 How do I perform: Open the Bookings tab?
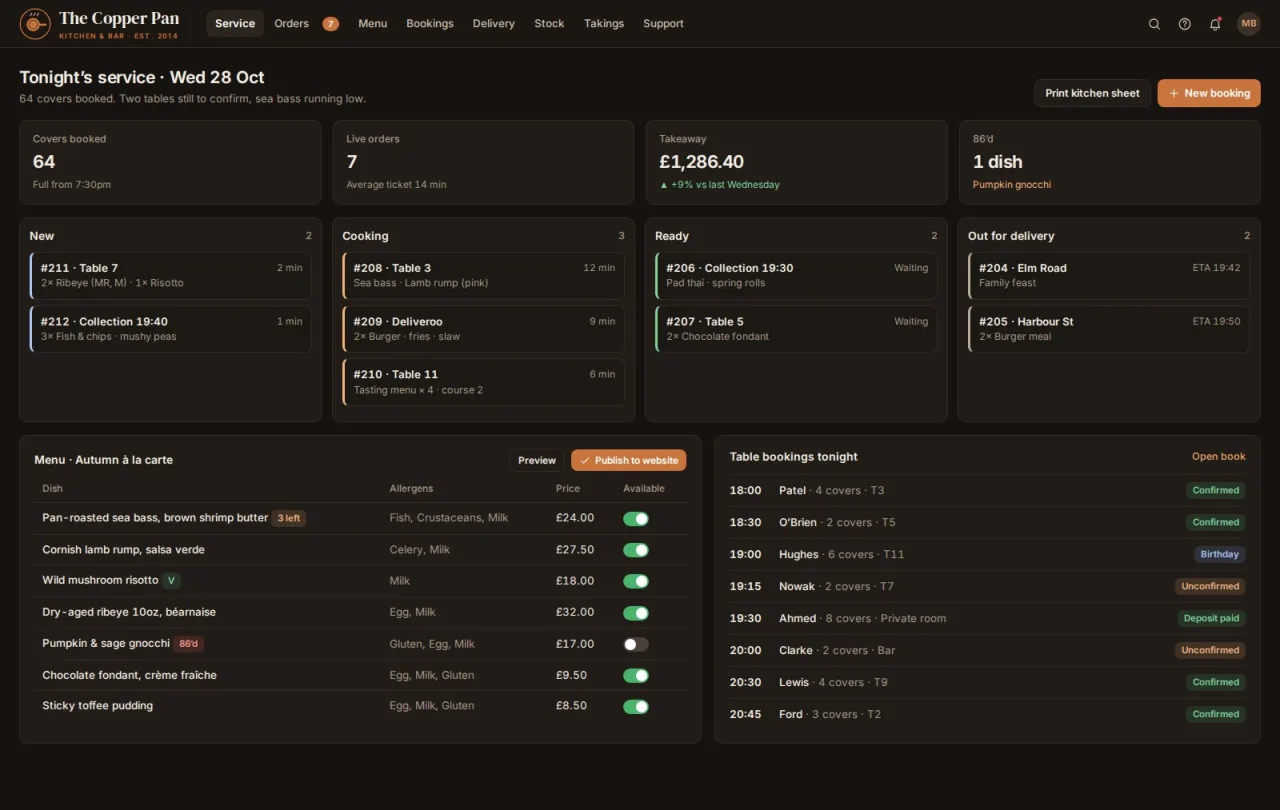(430, 24)
